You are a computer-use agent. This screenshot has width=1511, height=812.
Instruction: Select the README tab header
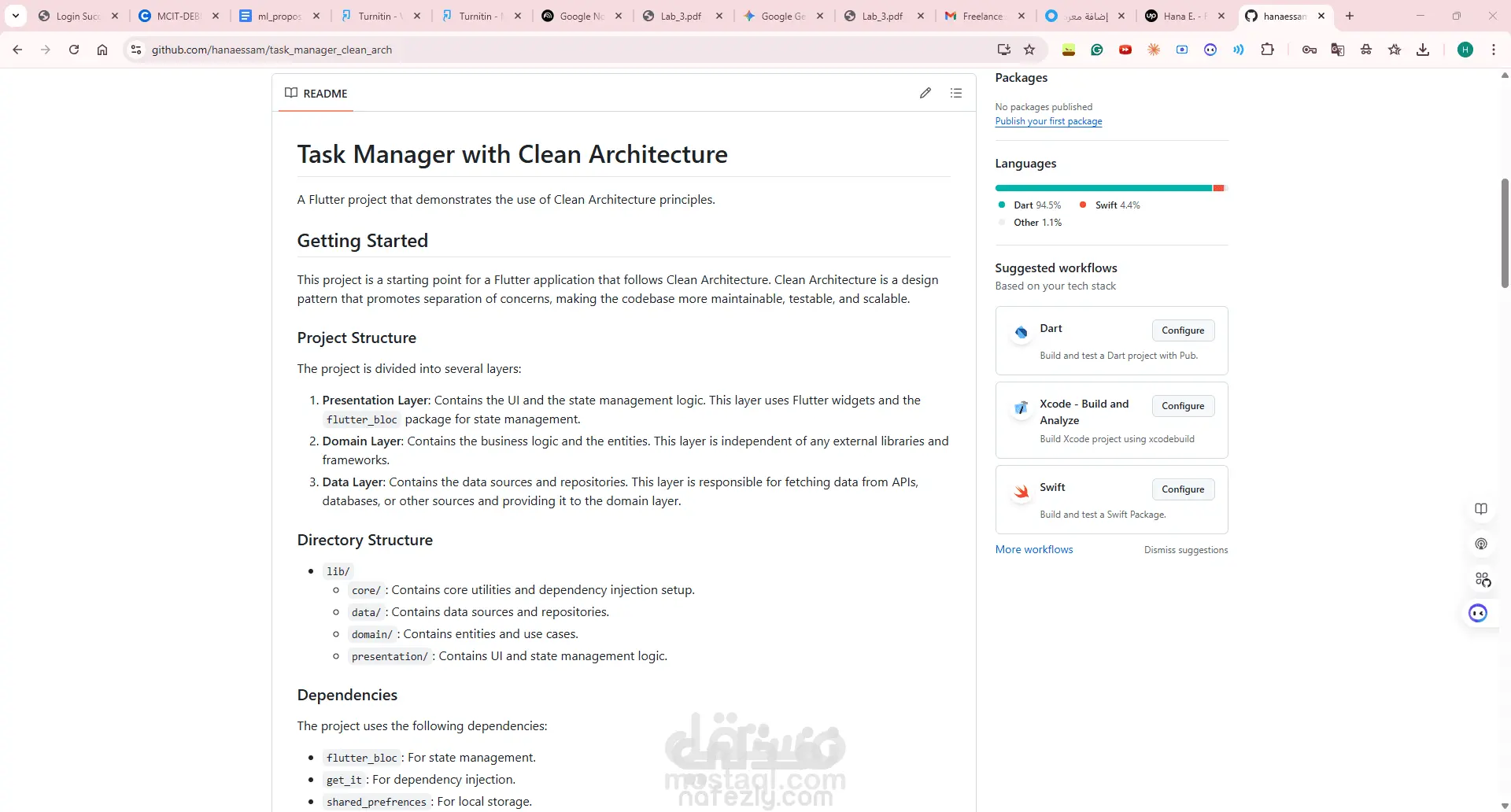(316, 93)
